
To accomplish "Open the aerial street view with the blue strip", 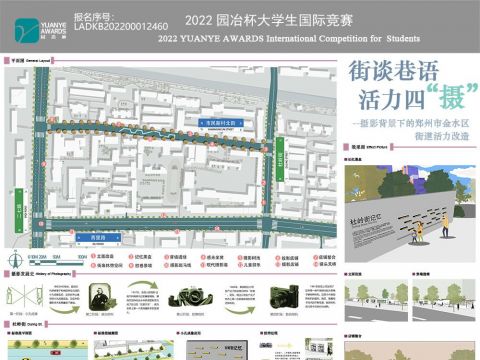I will tap(134, 350).
